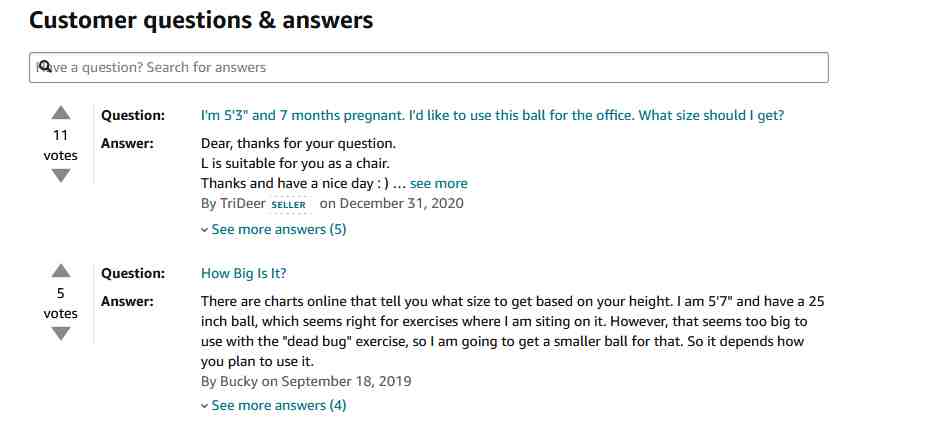The image size is (933, 428).
Task: Focus the "Have a question? Search for answers" field
Action: click(x=428, y=67)
